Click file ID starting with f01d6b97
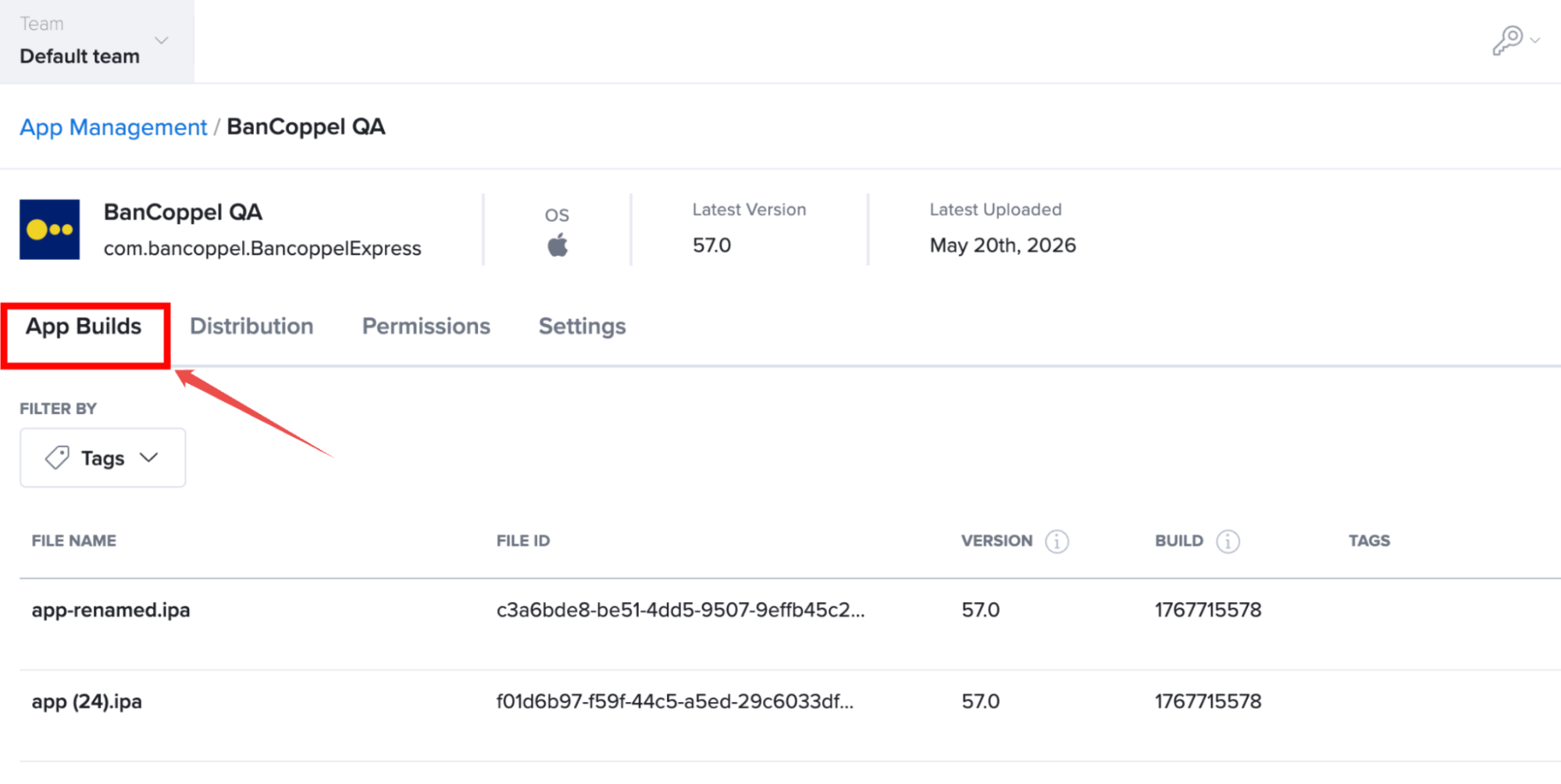This screenshot has width=1561, height=784. [675, 701]
